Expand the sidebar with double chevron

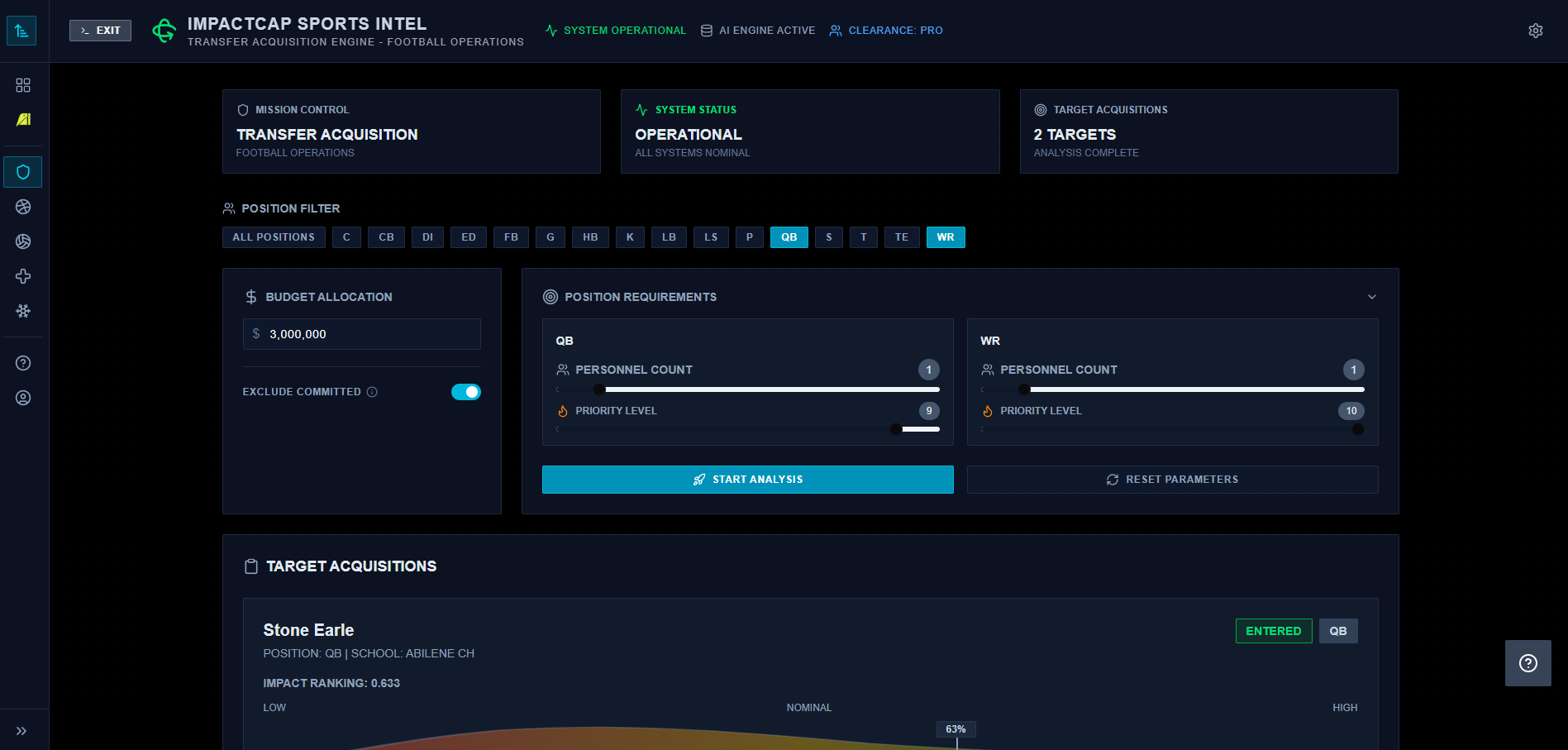21,731
